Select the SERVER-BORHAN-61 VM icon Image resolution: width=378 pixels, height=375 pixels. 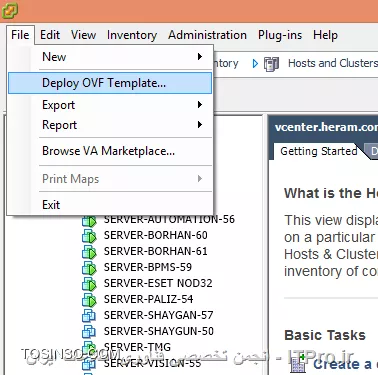(89, 252)
